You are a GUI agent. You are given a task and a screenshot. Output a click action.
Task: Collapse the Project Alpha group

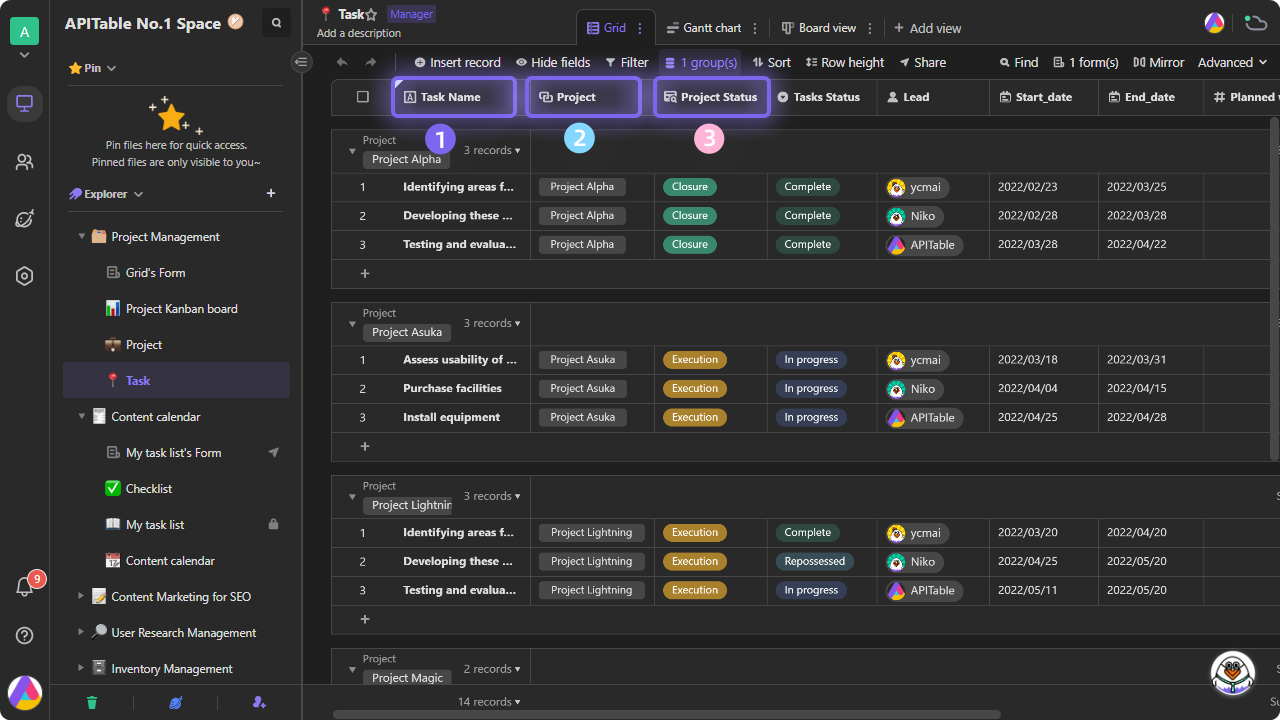(x=352, y=151)
